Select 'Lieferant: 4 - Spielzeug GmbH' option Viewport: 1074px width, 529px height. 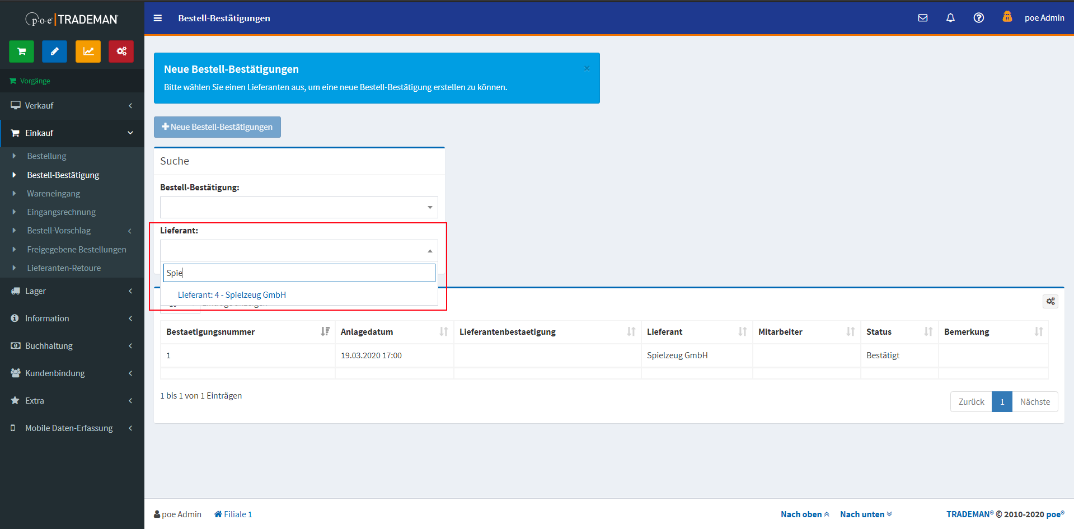pos(232,295)
